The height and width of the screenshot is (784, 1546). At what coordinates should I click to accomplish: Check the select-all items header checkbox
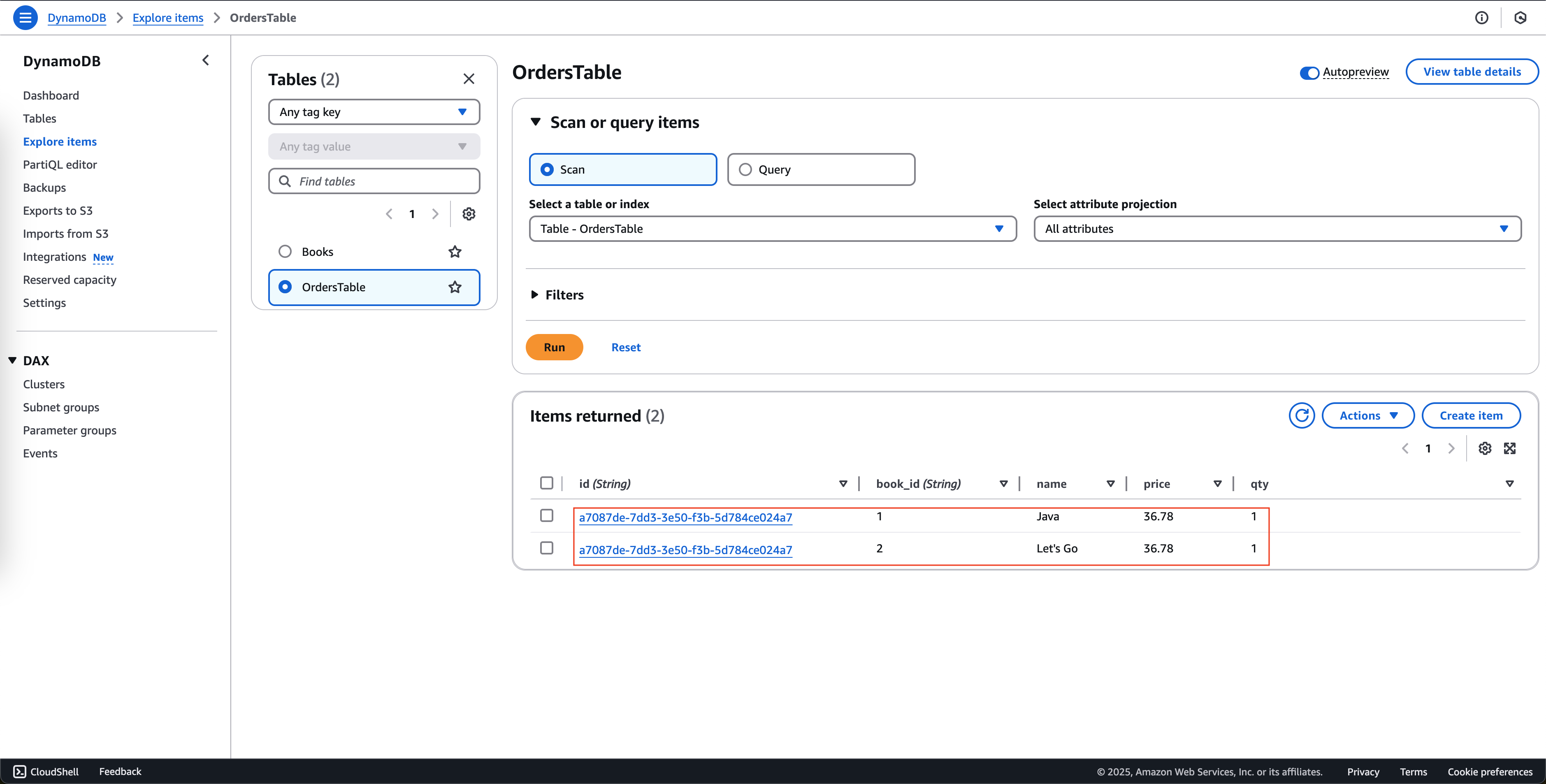(546, 483)
